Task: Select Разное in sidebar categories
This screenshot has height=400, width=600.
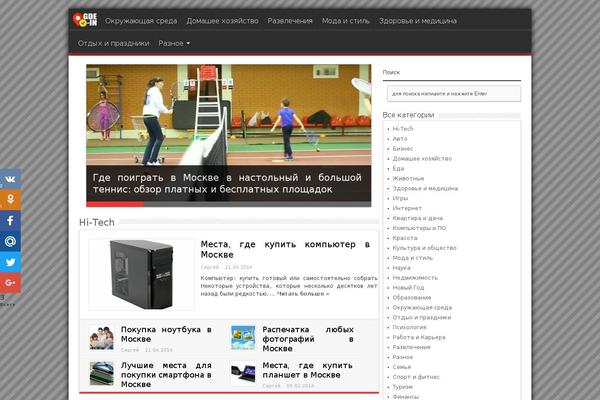Action: coord(403,357)
